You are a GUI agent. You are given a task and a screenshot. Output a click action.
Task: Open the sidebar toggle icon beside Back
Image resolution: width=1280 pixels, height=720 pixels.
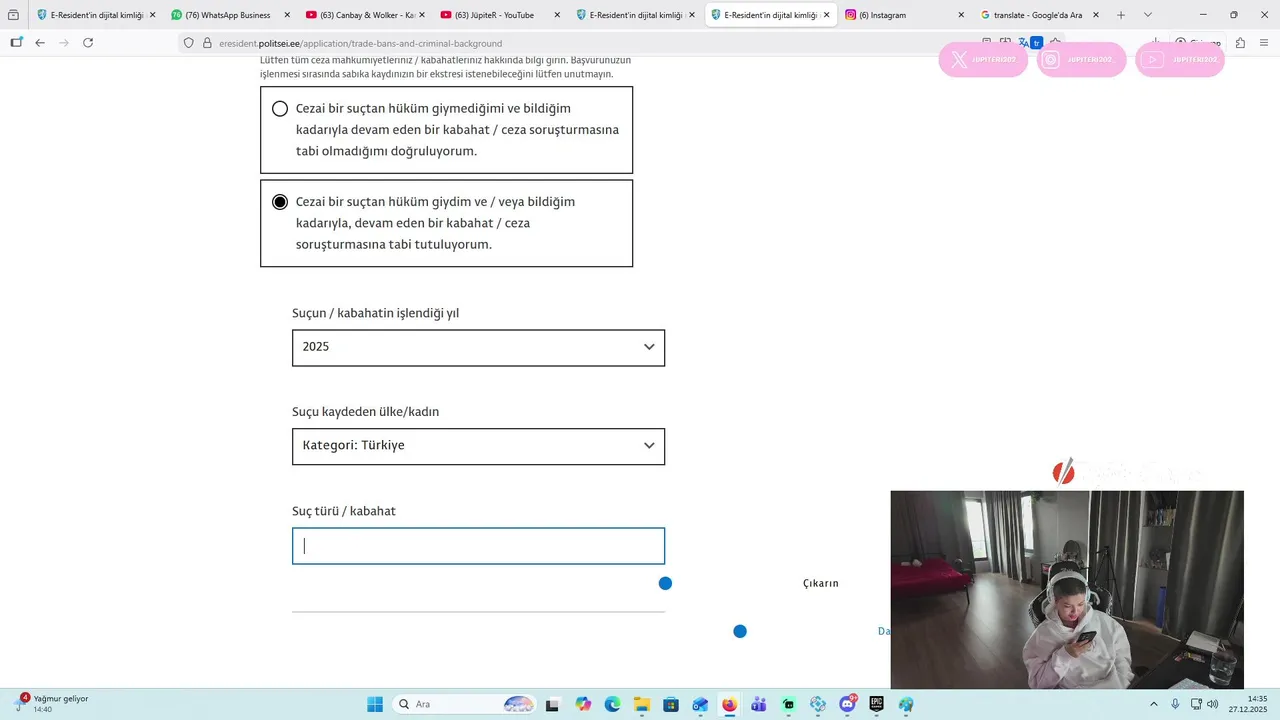pyautogui.click(x=16, y=43)
